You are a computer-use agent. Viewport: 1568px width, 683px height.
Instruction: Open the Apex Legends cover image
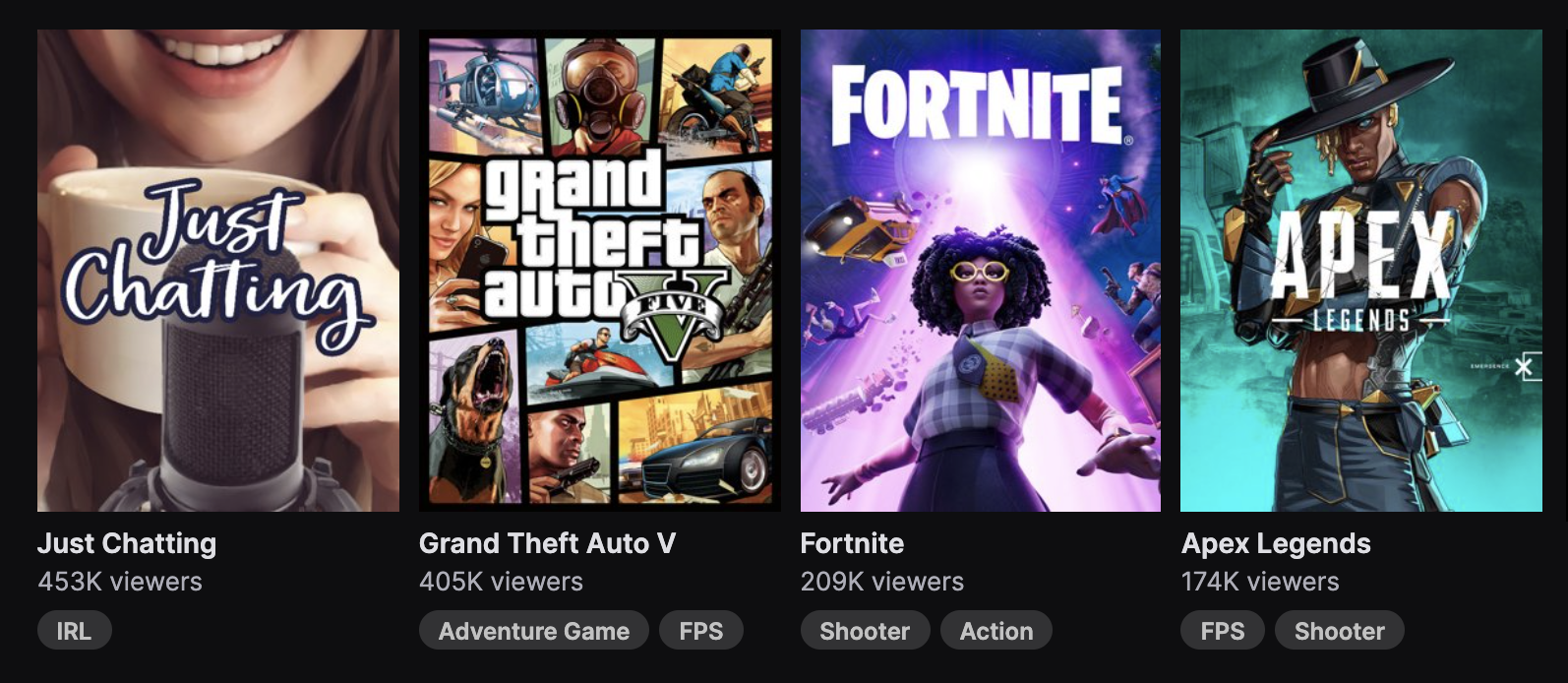1360,271
